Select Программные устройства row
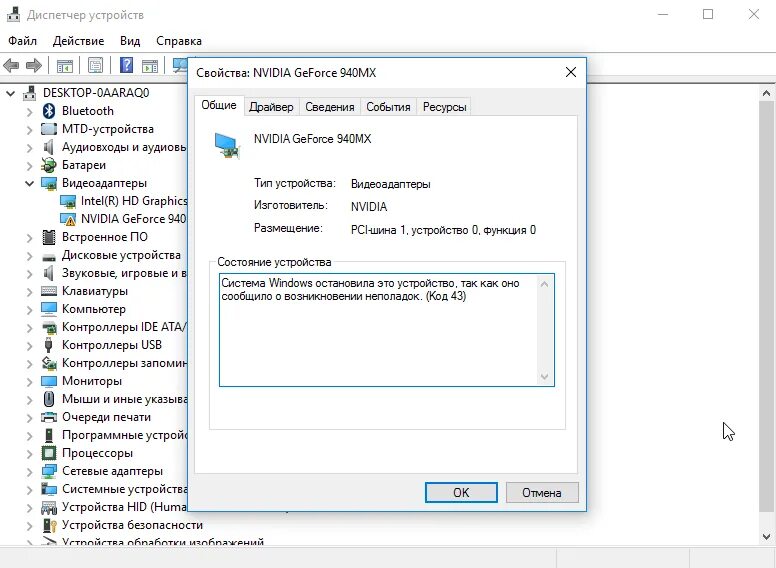 point(125,435)
